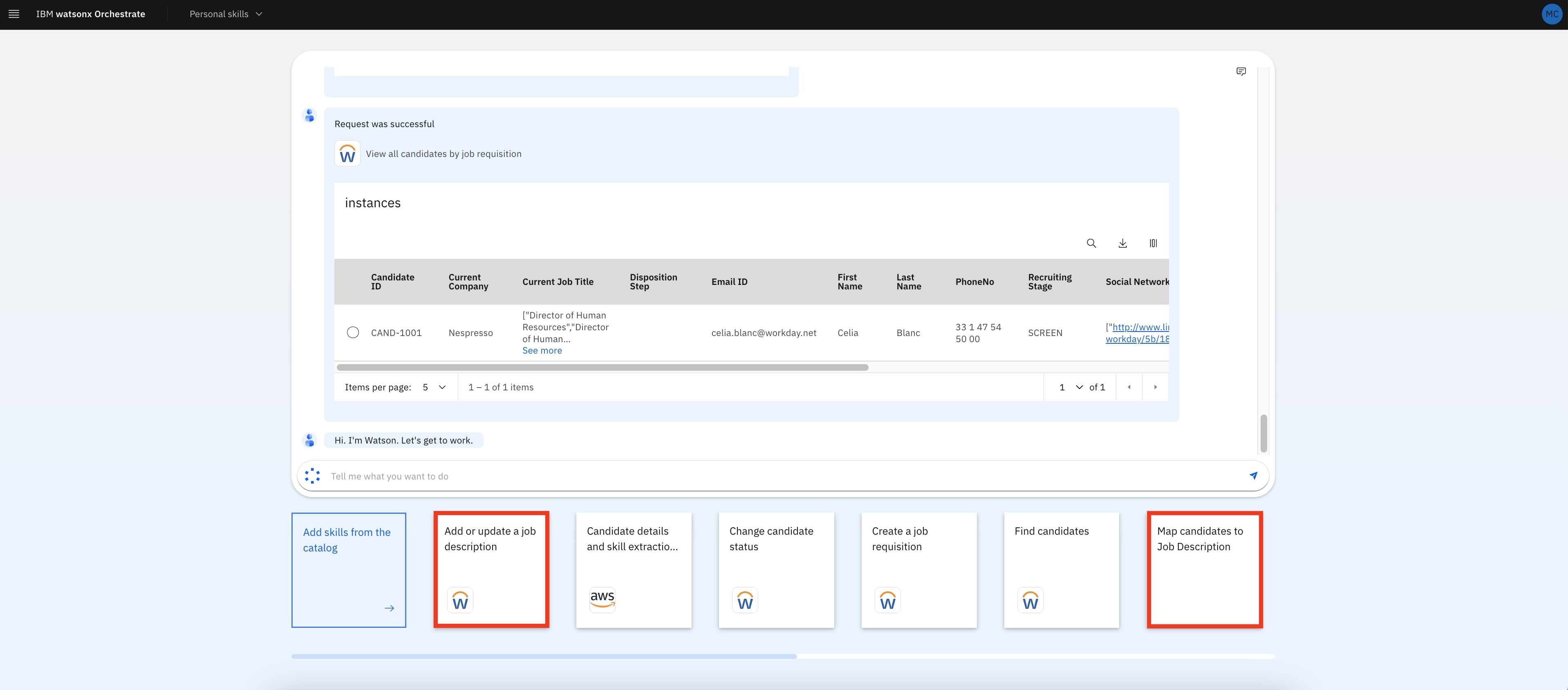Download the candidates table data
This screenshot has width=1568, height=690.
tap(1122, 243)
